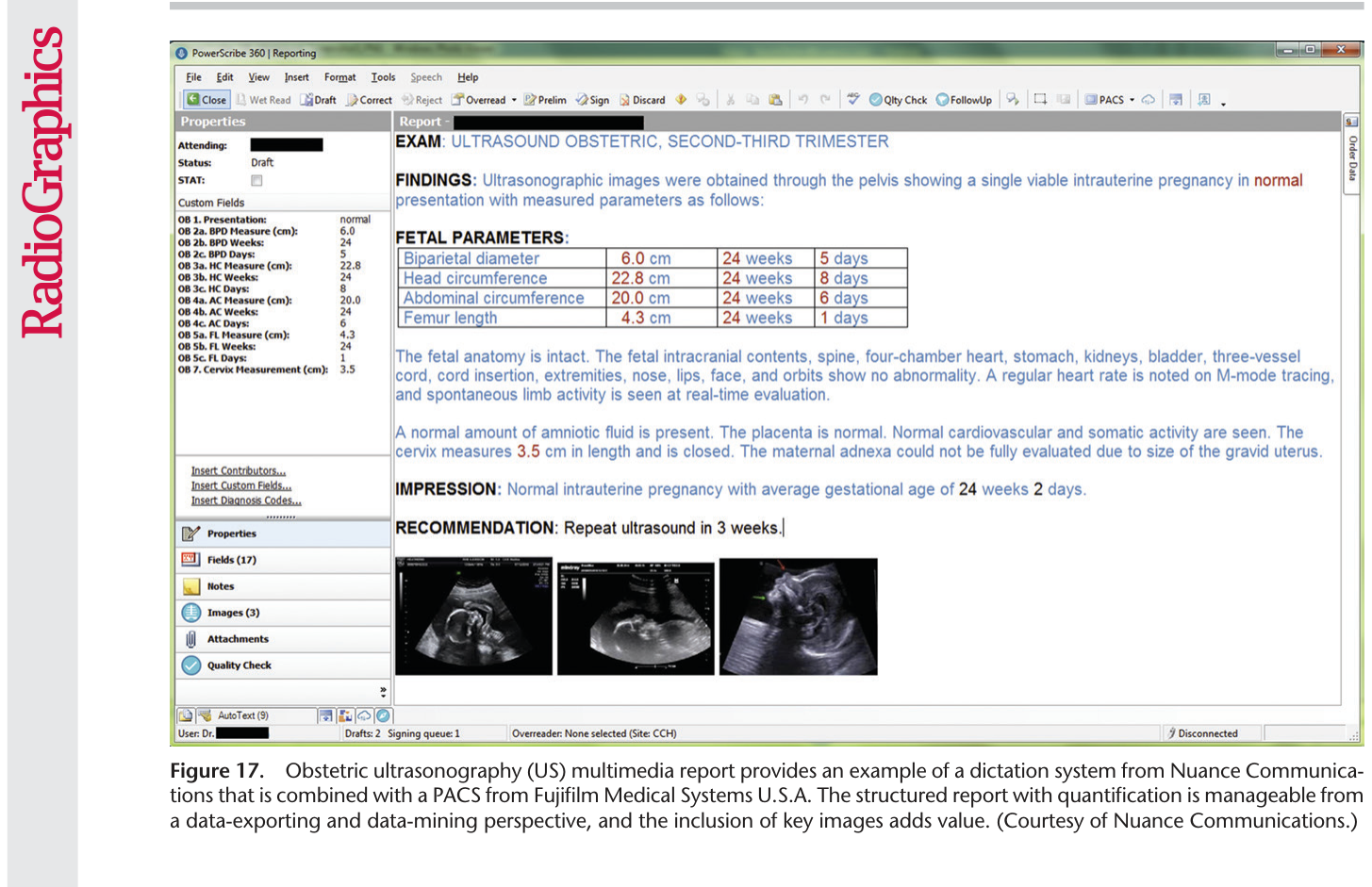Click the Close report toolbar button

(207, 99)
